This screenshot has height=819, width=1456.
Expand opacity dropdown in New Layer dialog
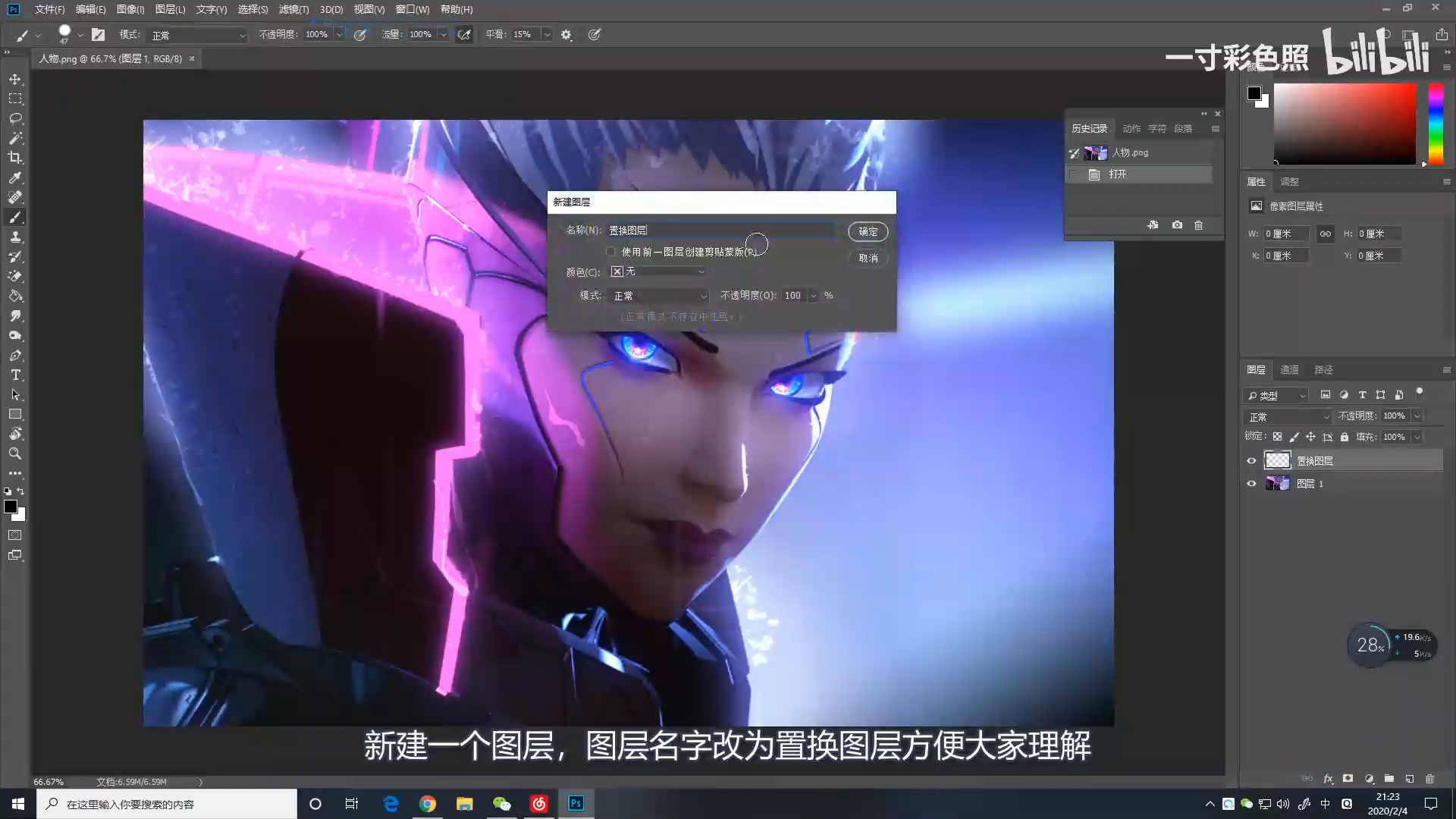(x=813, y=296)
